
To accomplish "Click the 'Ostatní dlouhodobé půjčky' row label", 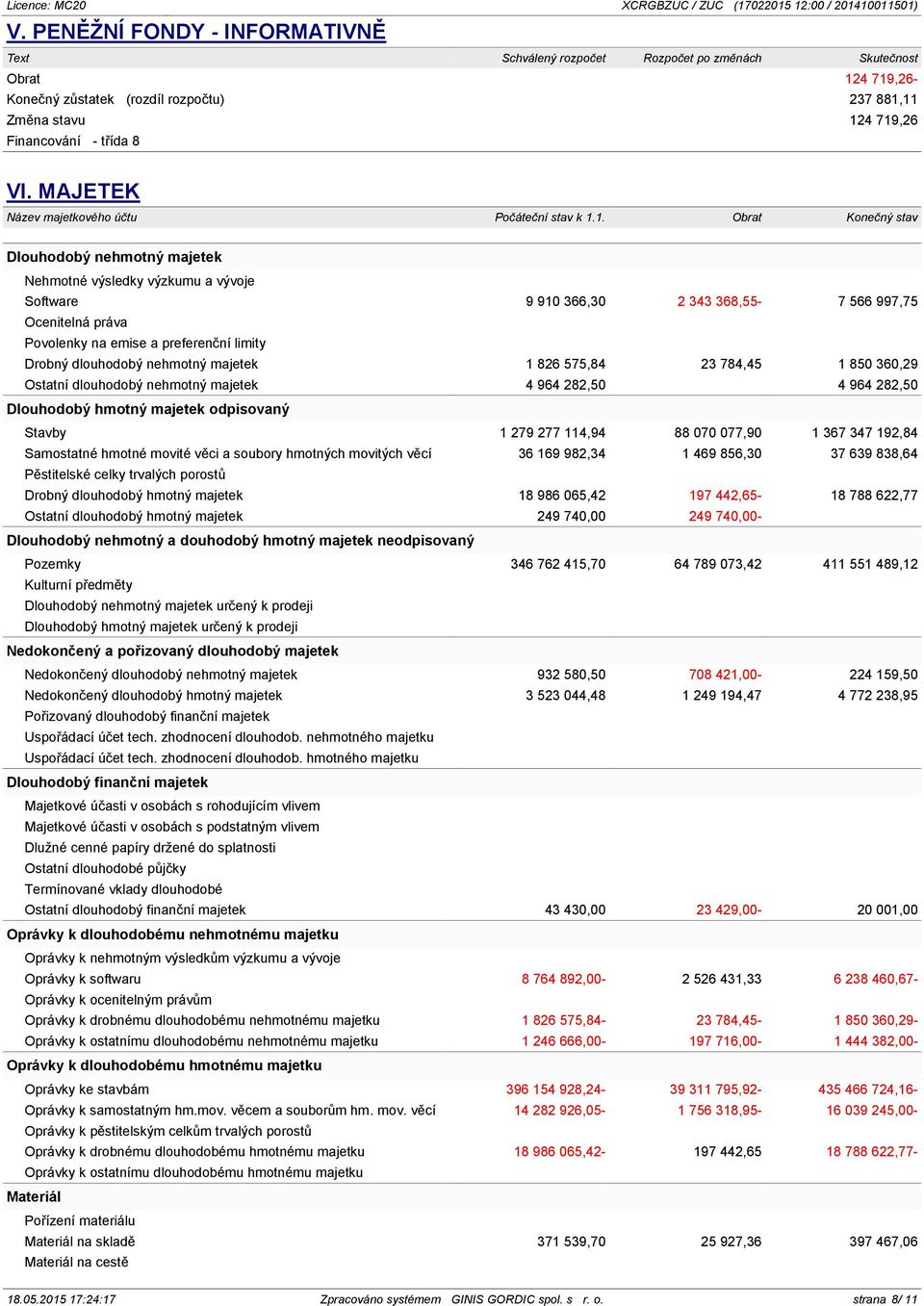I will tap(105, 868).
